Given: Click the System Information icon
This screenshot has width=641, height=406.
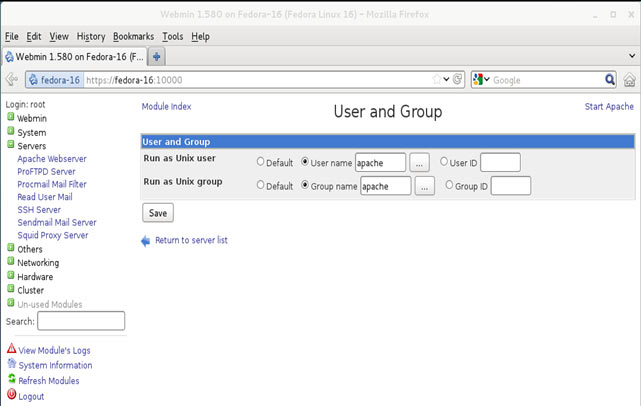Looking at the screenshot, I should [x=11, y=363].
